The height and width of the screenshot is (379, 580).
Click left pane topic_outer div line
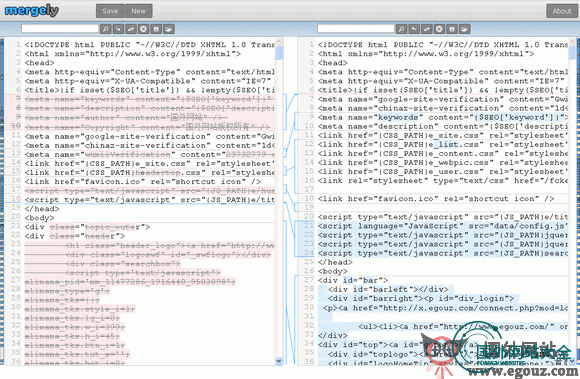[87, 227]
